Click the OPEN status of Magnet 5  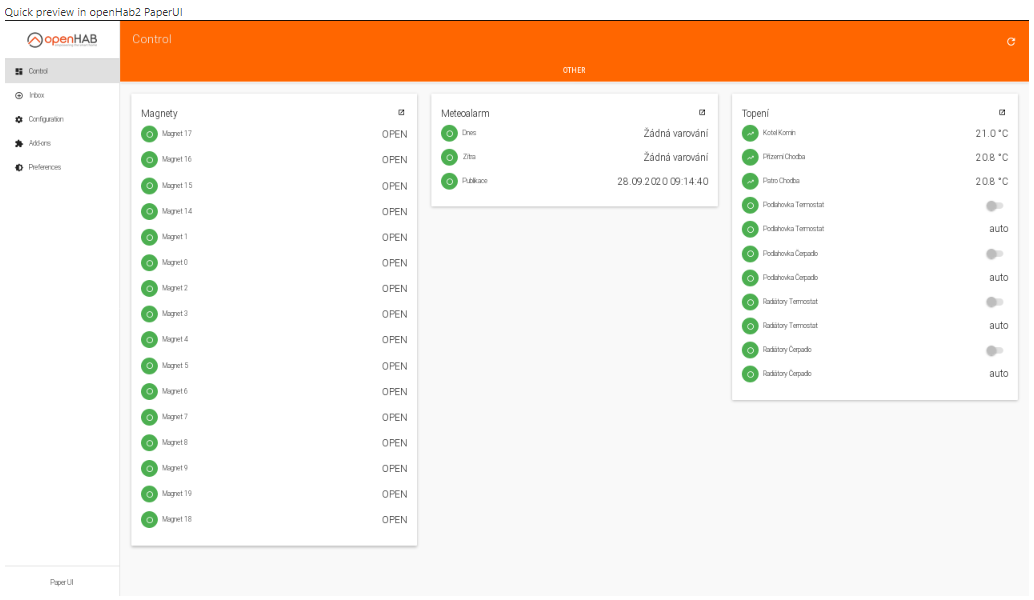point(394,367)
